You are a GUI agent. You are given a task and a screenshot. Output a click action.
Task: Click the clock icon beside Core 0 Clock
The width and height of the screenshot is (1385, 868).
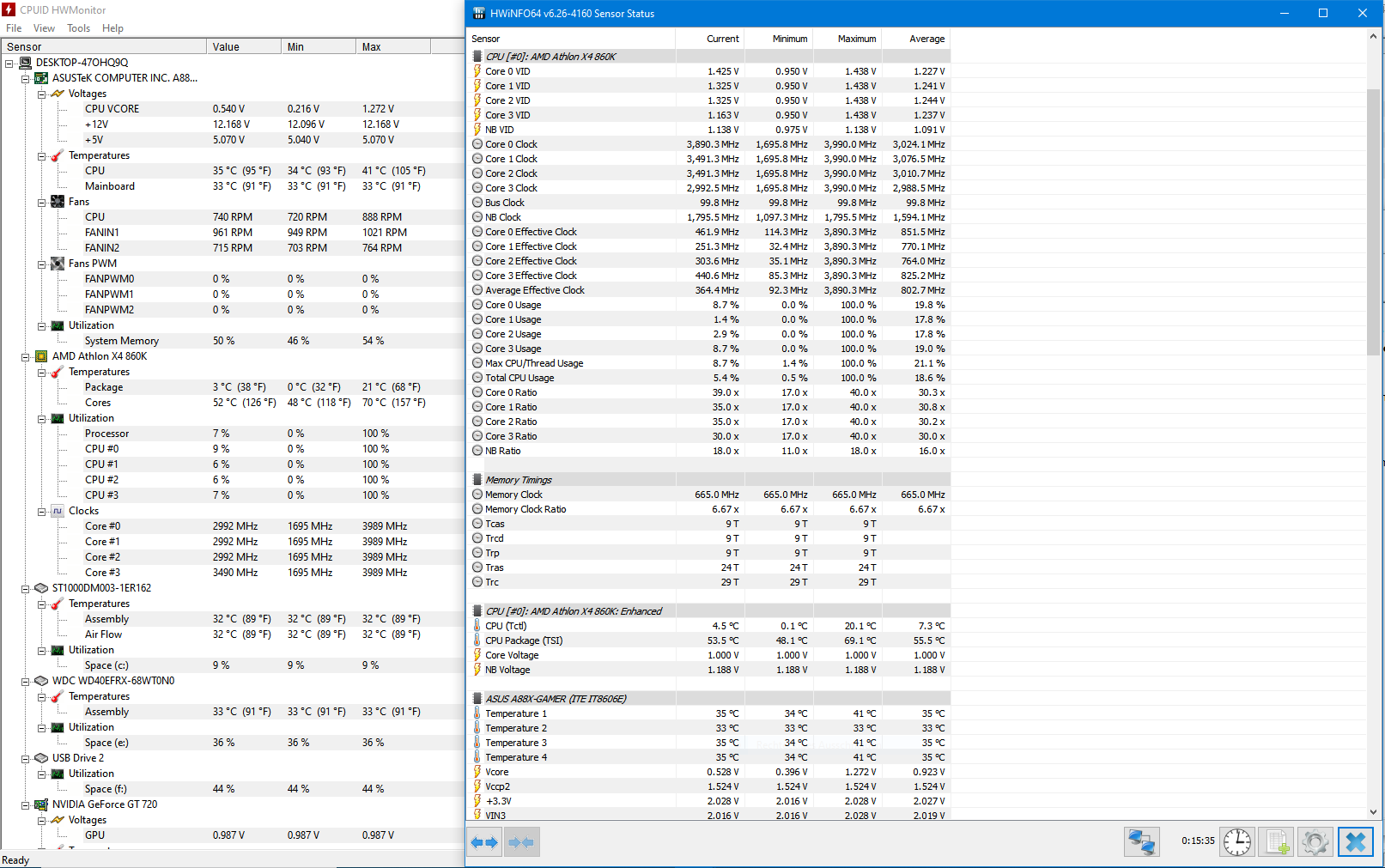(477, 144)
